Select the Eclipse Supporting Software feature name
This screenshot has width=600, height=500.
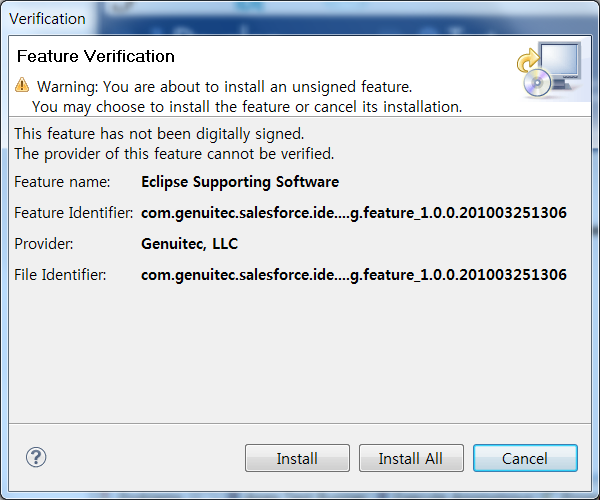click(240, 182)
